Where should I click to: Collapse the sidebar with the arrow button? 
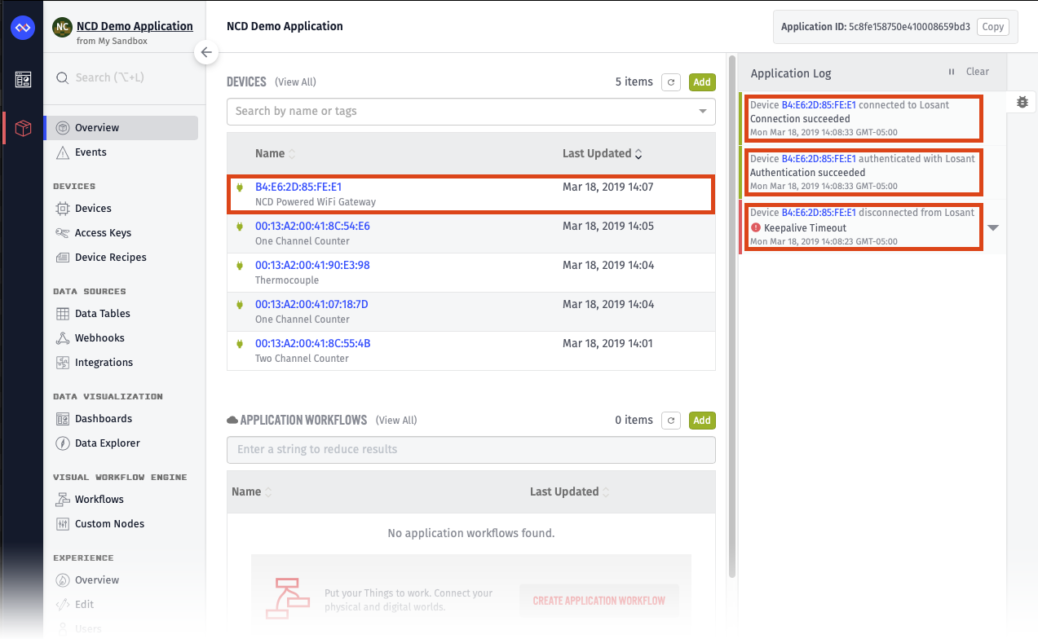tap(206, 52)
